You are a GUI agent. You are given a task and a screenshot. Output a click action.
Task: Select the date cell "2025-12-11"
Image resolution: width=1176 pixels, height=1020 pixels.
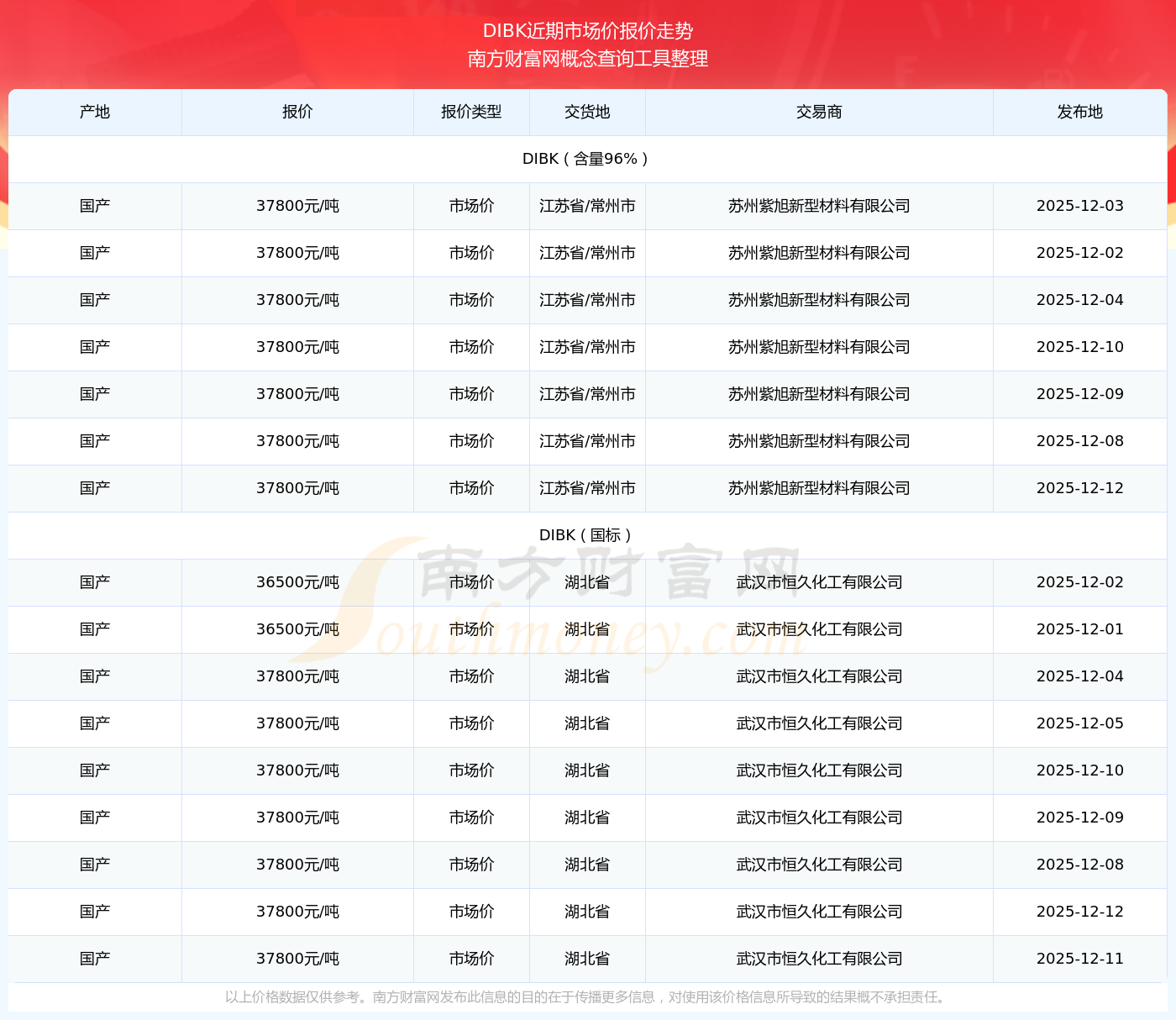click(1080, 959)
